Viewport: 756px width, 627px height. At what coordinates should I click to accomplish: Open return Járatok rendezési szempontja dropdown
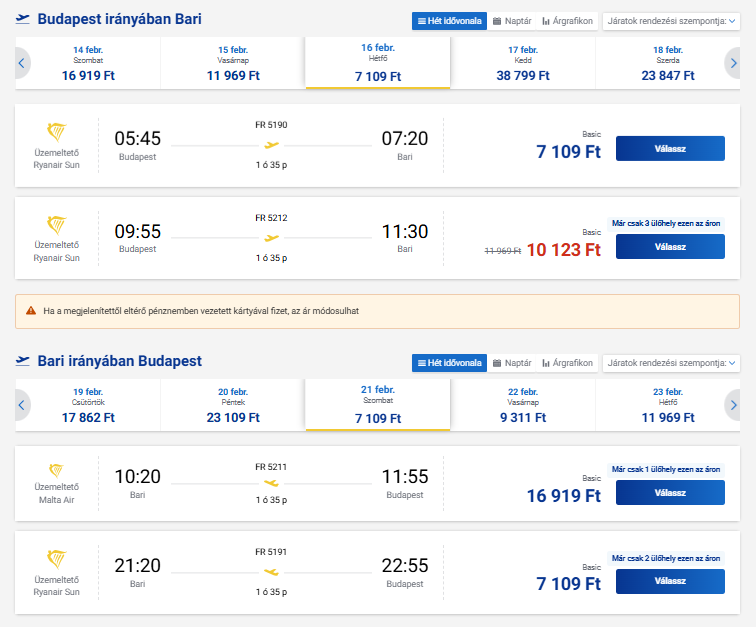click(671, 362)
